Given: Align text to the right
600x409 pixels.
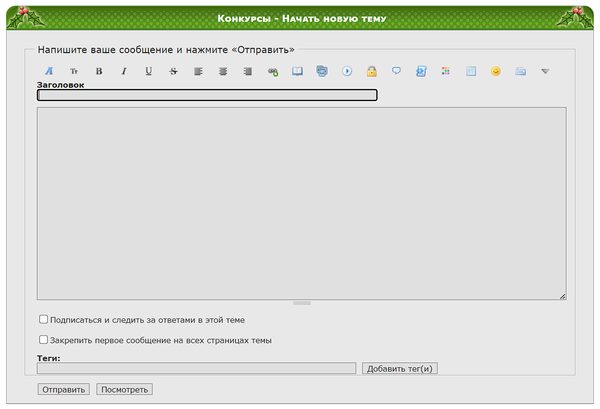Looking at the screenshot, I should (248, 71).
